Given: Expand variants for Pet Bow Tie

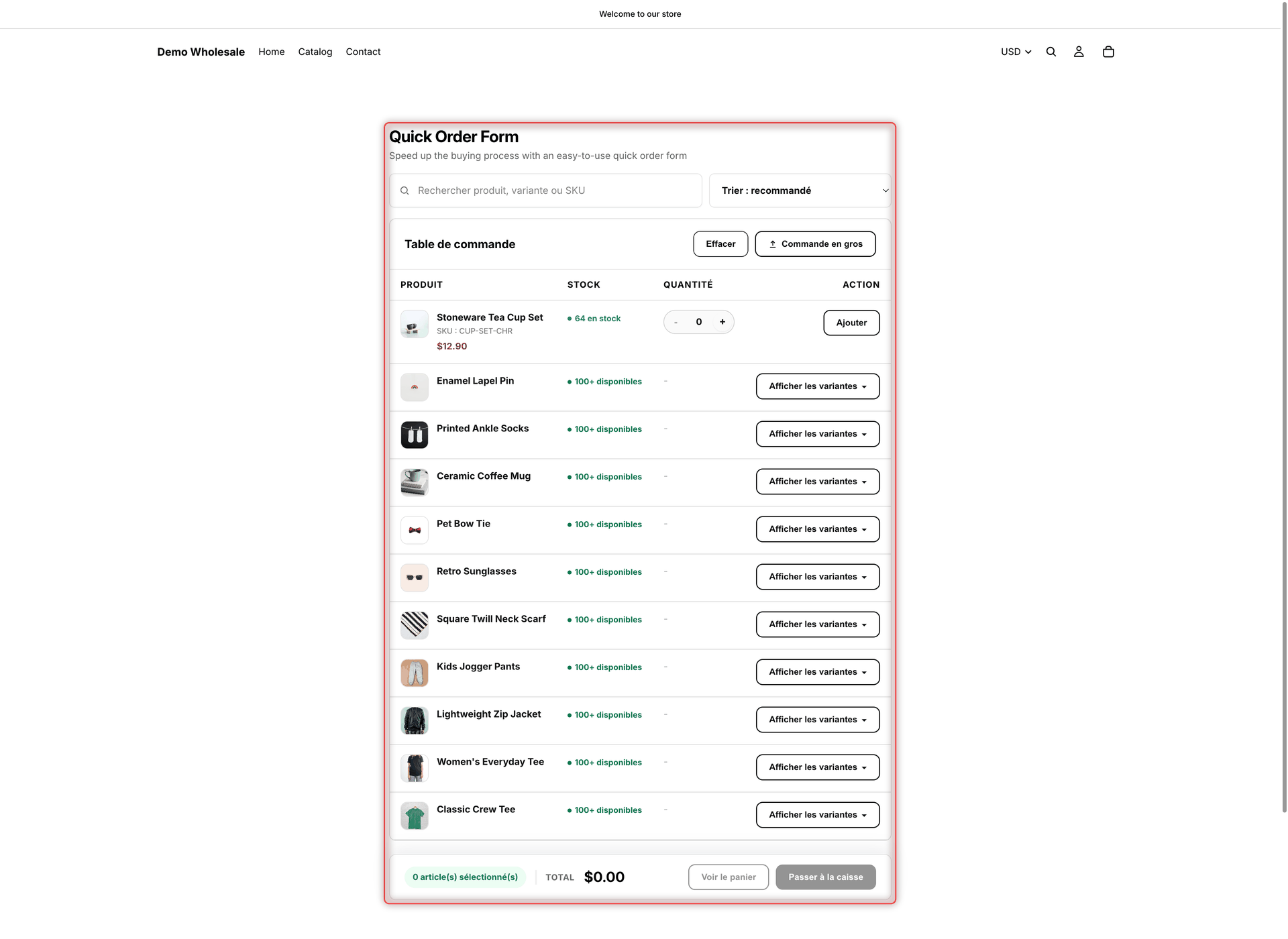Looking at the screenshot, I should (818, 529).
